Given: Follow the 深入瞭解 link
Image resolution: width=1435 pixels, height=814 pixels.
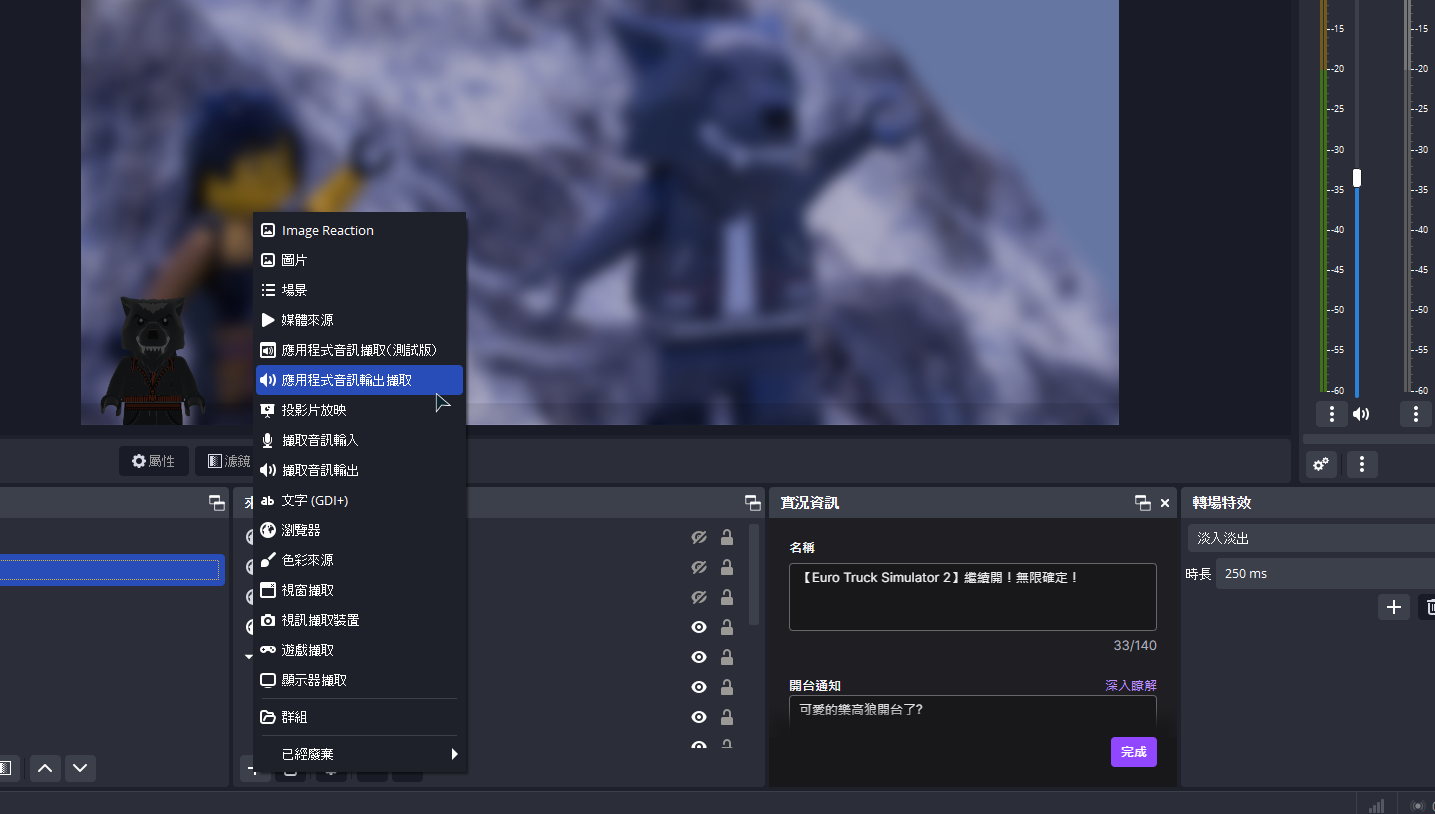Looking at the screenshot, I should pyautogui.click(x=1130, y=686).
